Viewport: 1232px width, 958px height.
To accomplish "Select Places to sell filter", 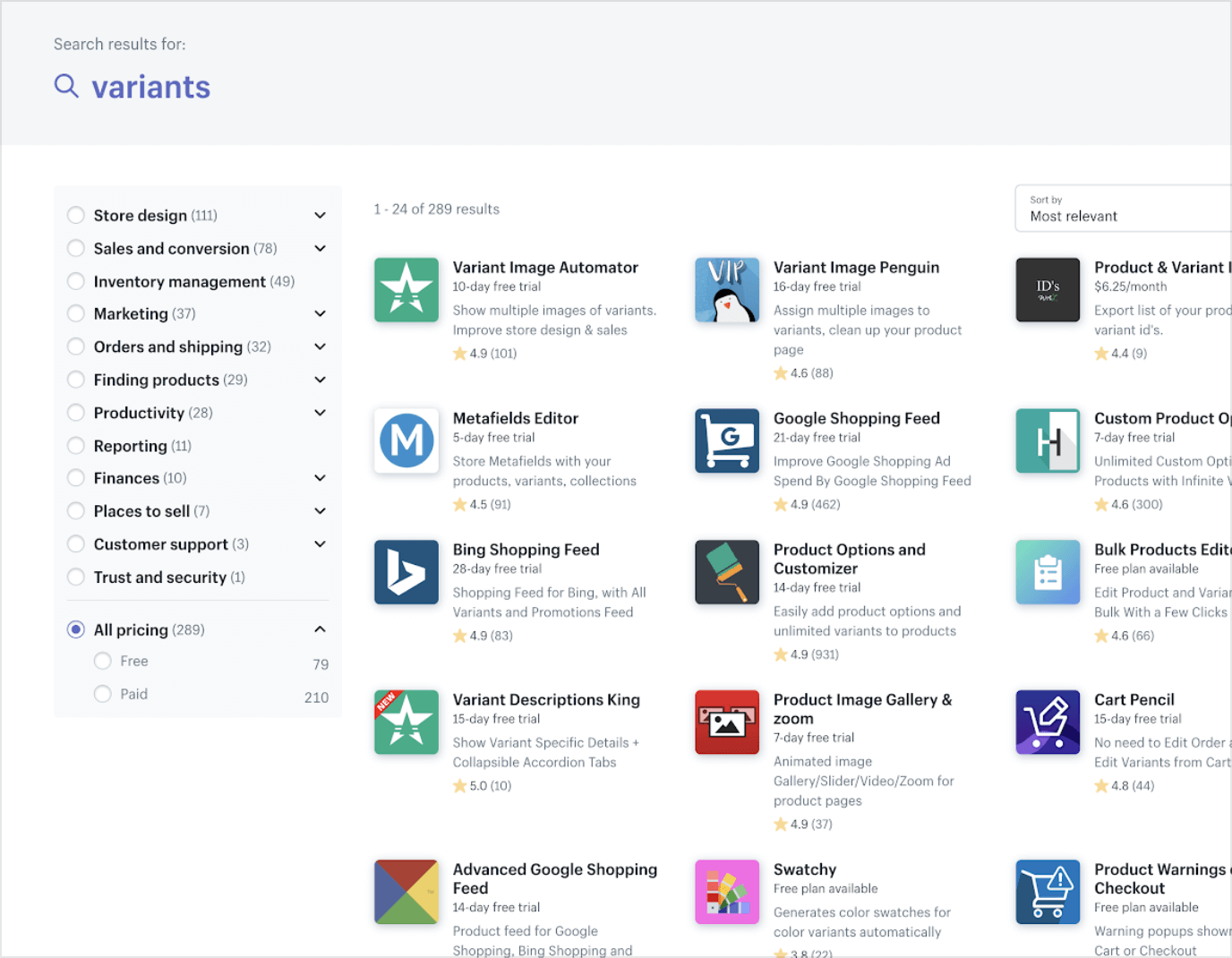I will [76, 511].
